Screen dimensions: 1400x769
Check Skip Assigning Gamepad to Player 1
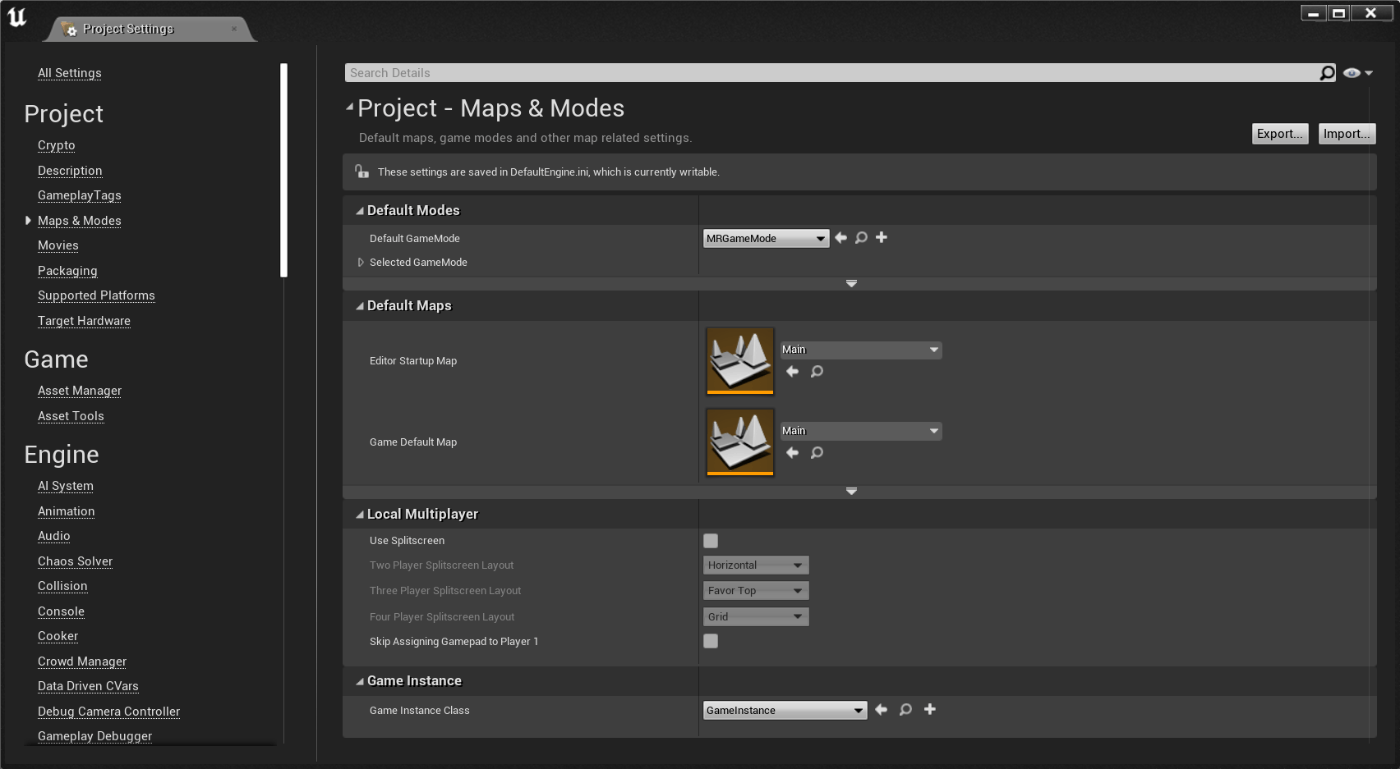[x=710, y=641]
